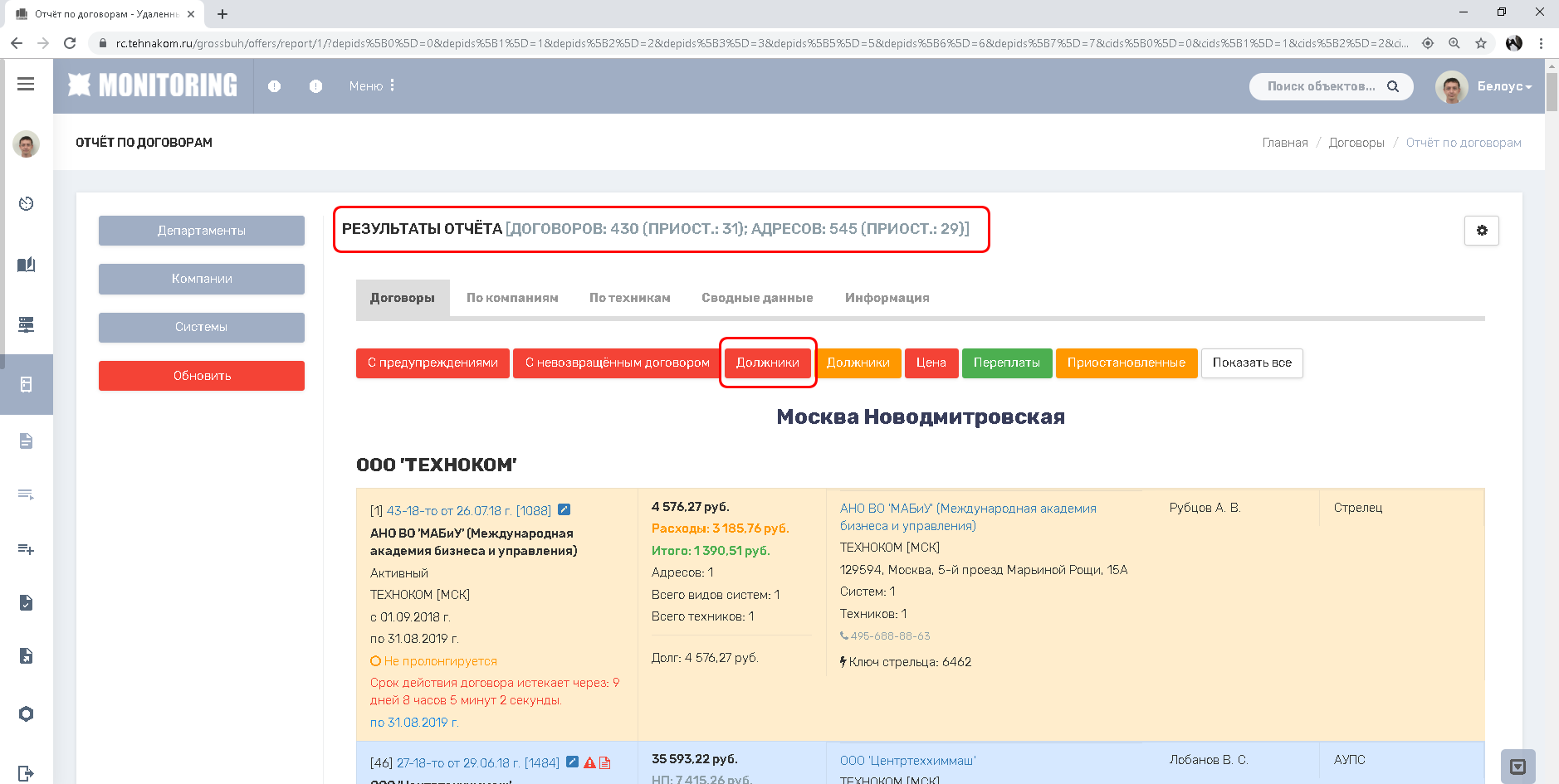Expand the Белоус user dropdown
Image resolution: width=1559 pixels, height=784 pixels.
tap(1503, 86)
